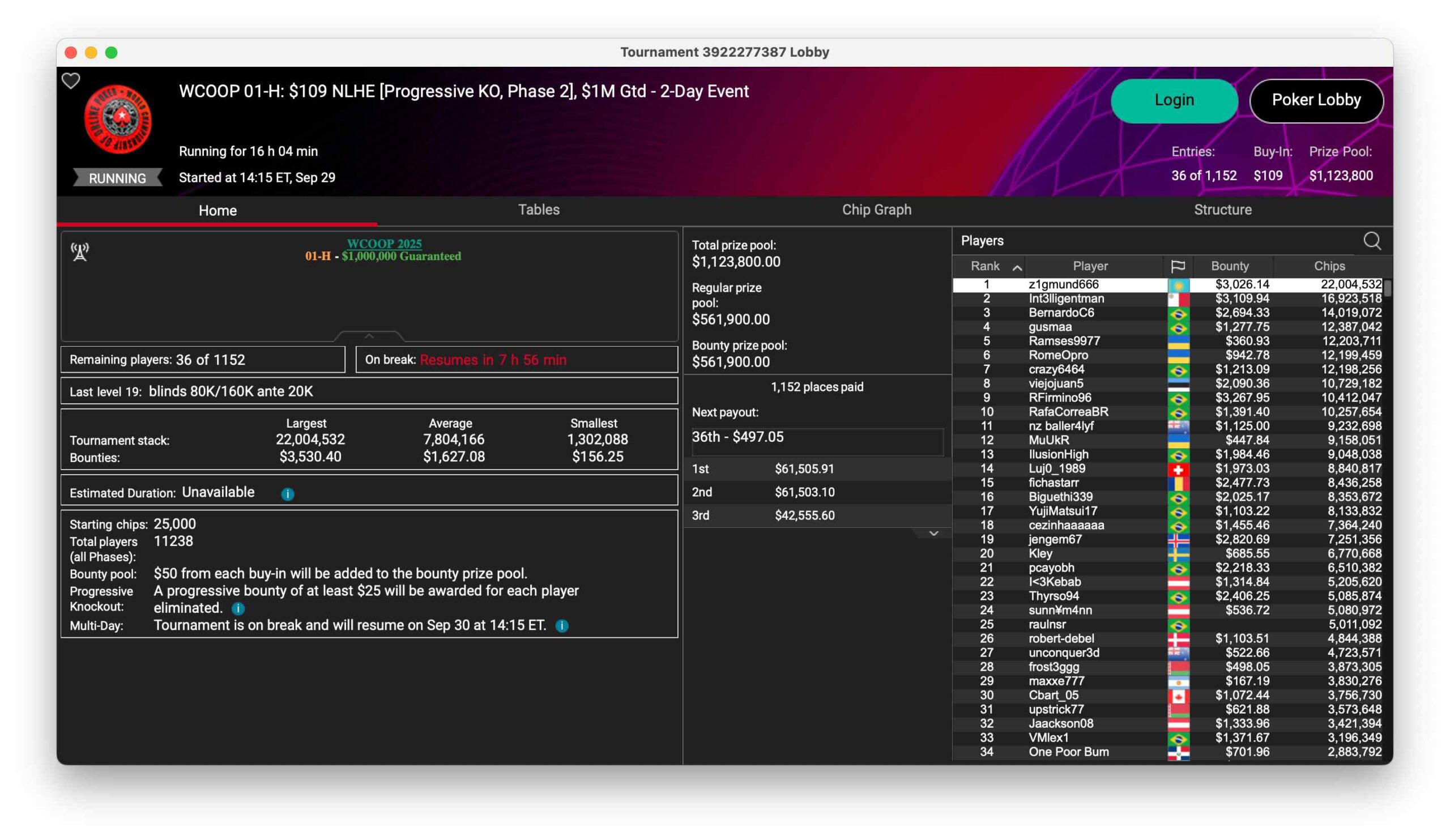
Task: Toggle Rank column sort arrow
Action: pyautogui.click(x=1017, y=267)
